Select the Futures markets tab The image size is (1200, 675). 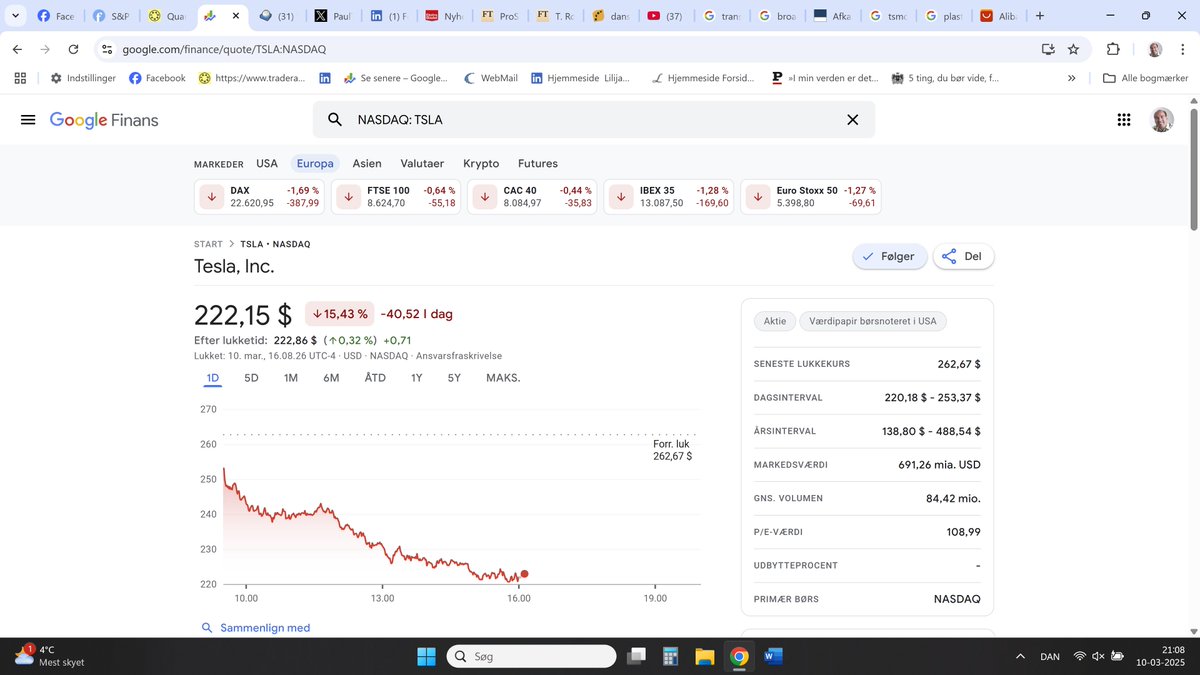[x=538, y=163]
